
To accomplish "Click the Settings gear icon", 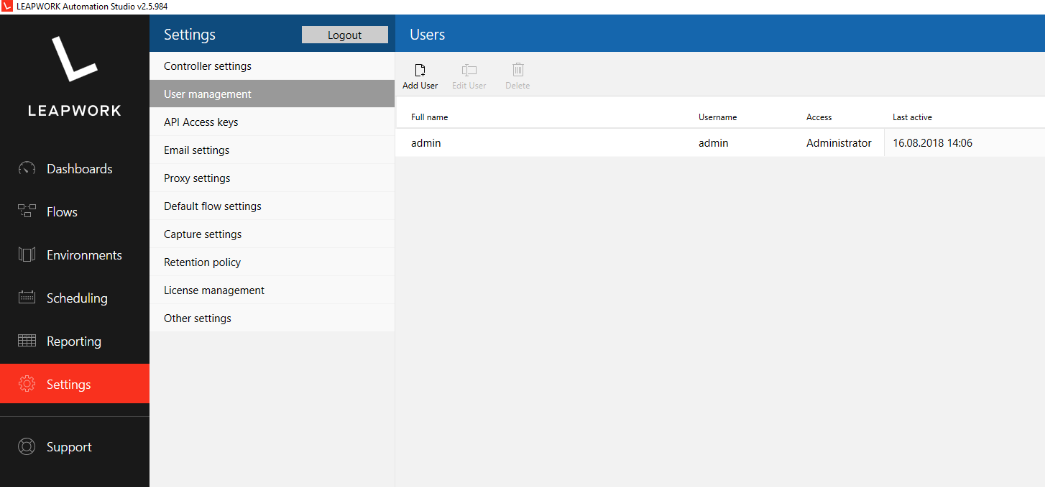I will [x=27, y=384].
